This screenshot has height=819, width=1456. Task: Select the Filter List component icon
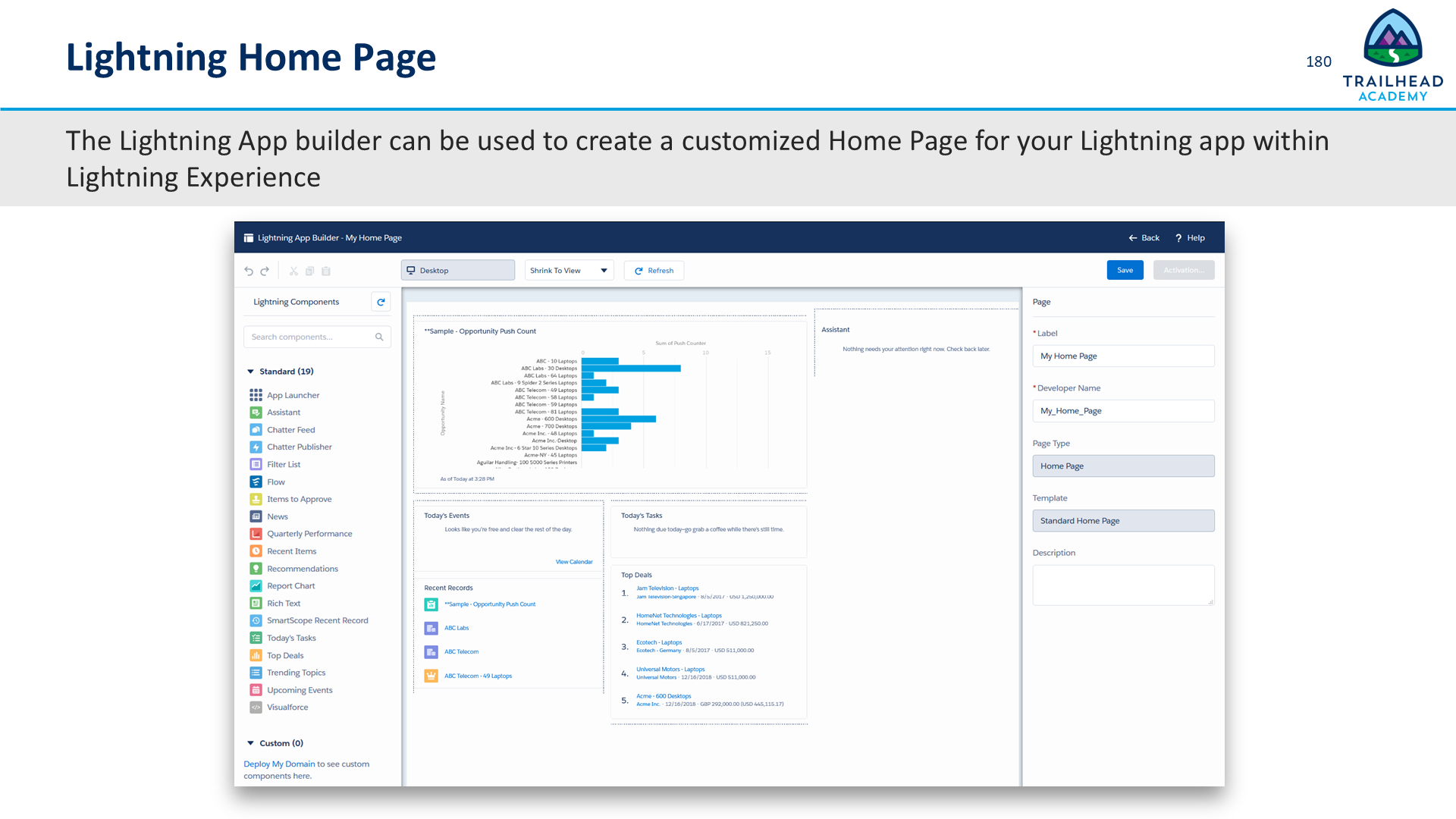coord(256,465)
